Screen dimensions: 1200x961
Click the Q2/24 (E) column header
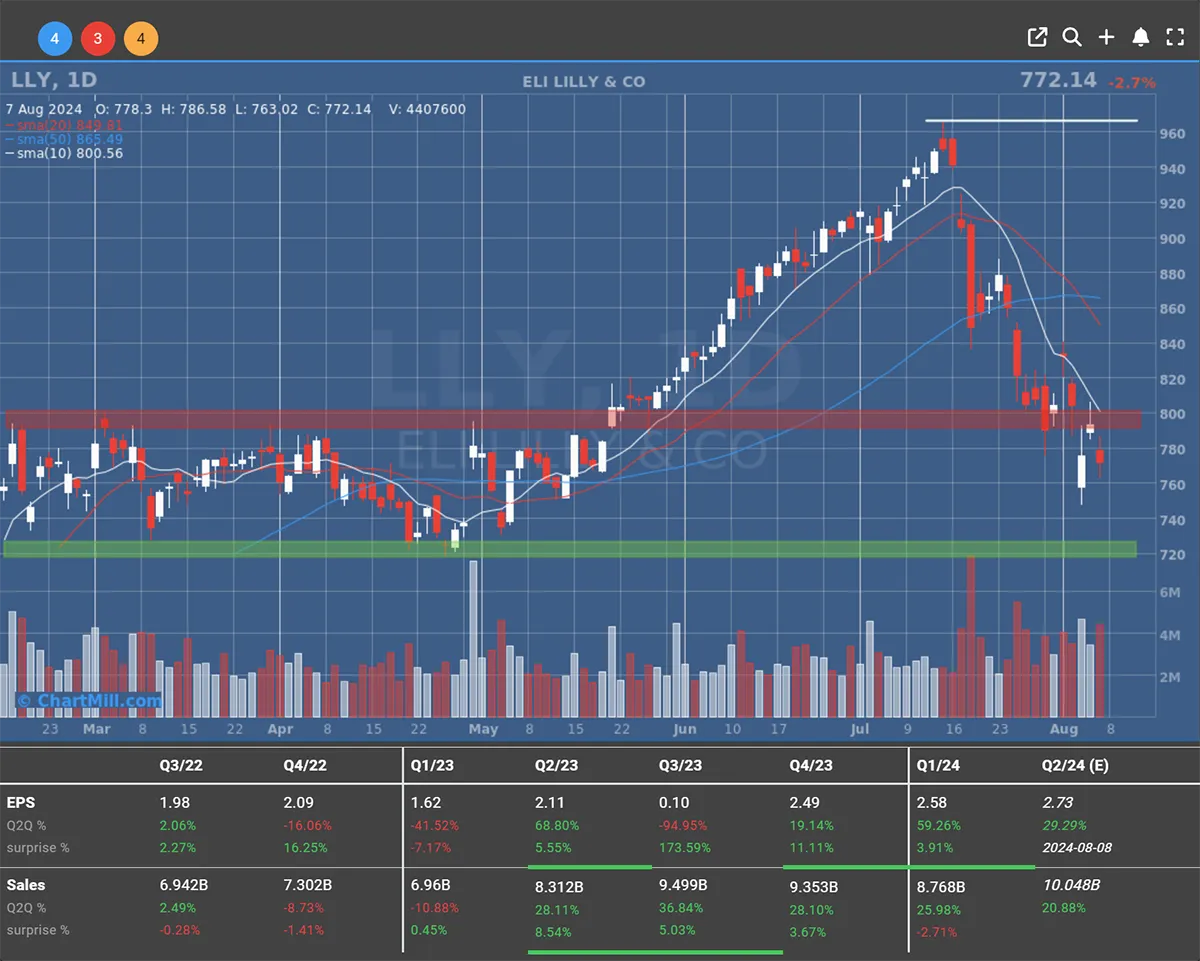coord(1076,766)
